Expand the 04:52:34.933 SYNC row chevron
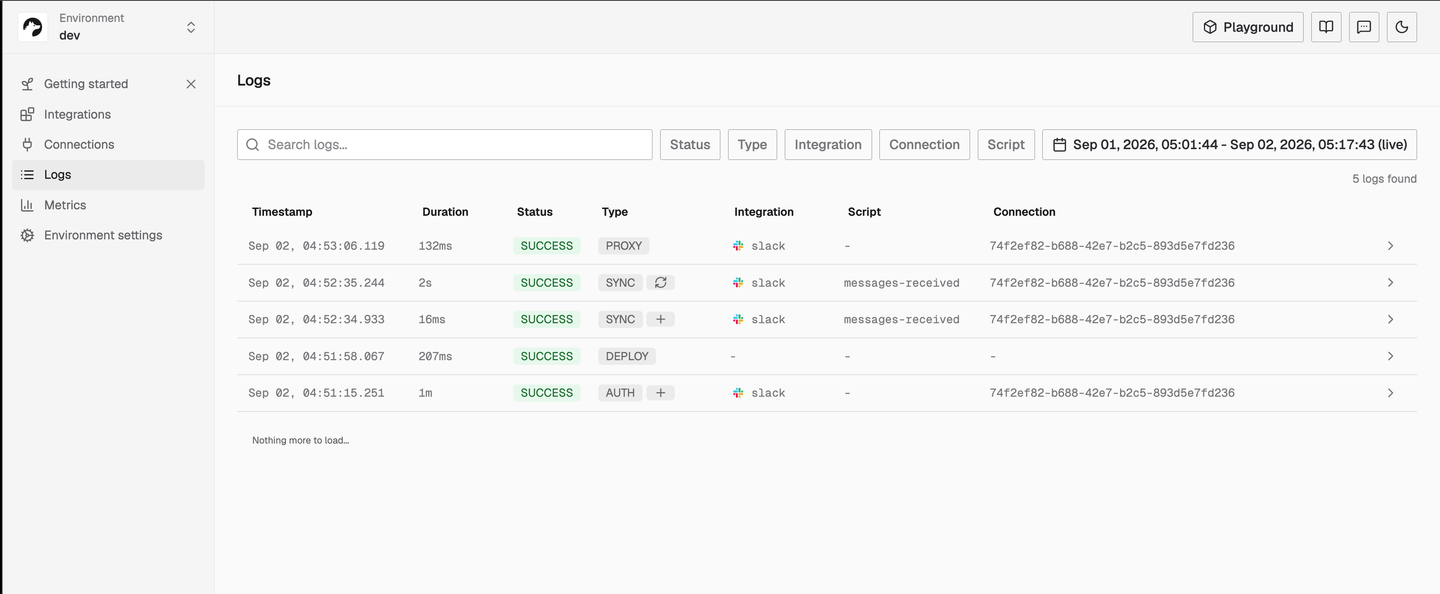1440x594 pixels. coord(1390,320)
